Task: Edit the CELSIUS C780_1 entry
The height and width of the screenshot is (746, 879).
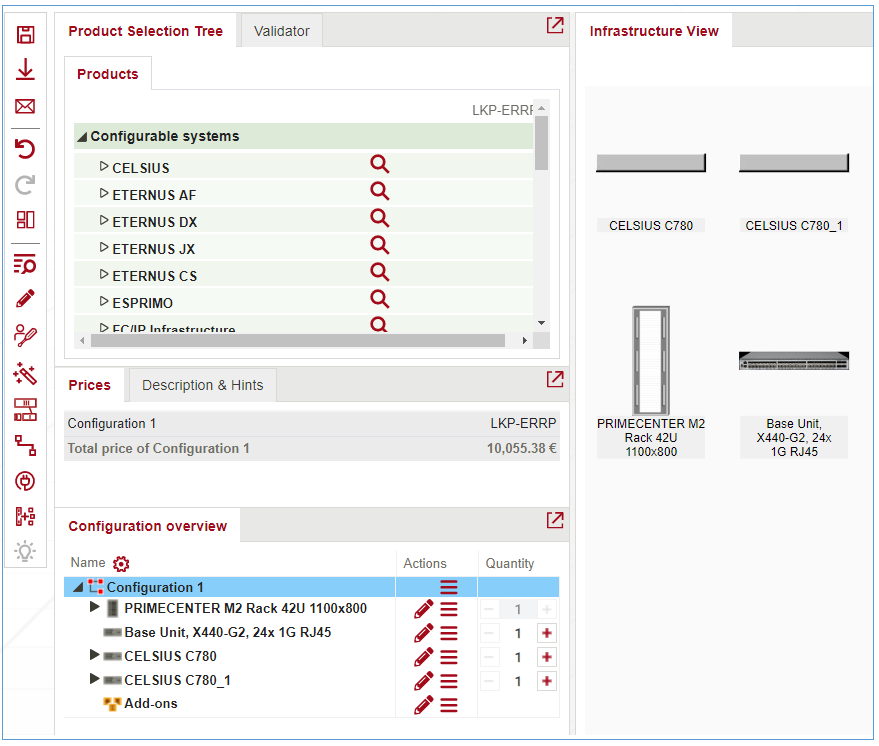Action: click(x=423, y=680)
